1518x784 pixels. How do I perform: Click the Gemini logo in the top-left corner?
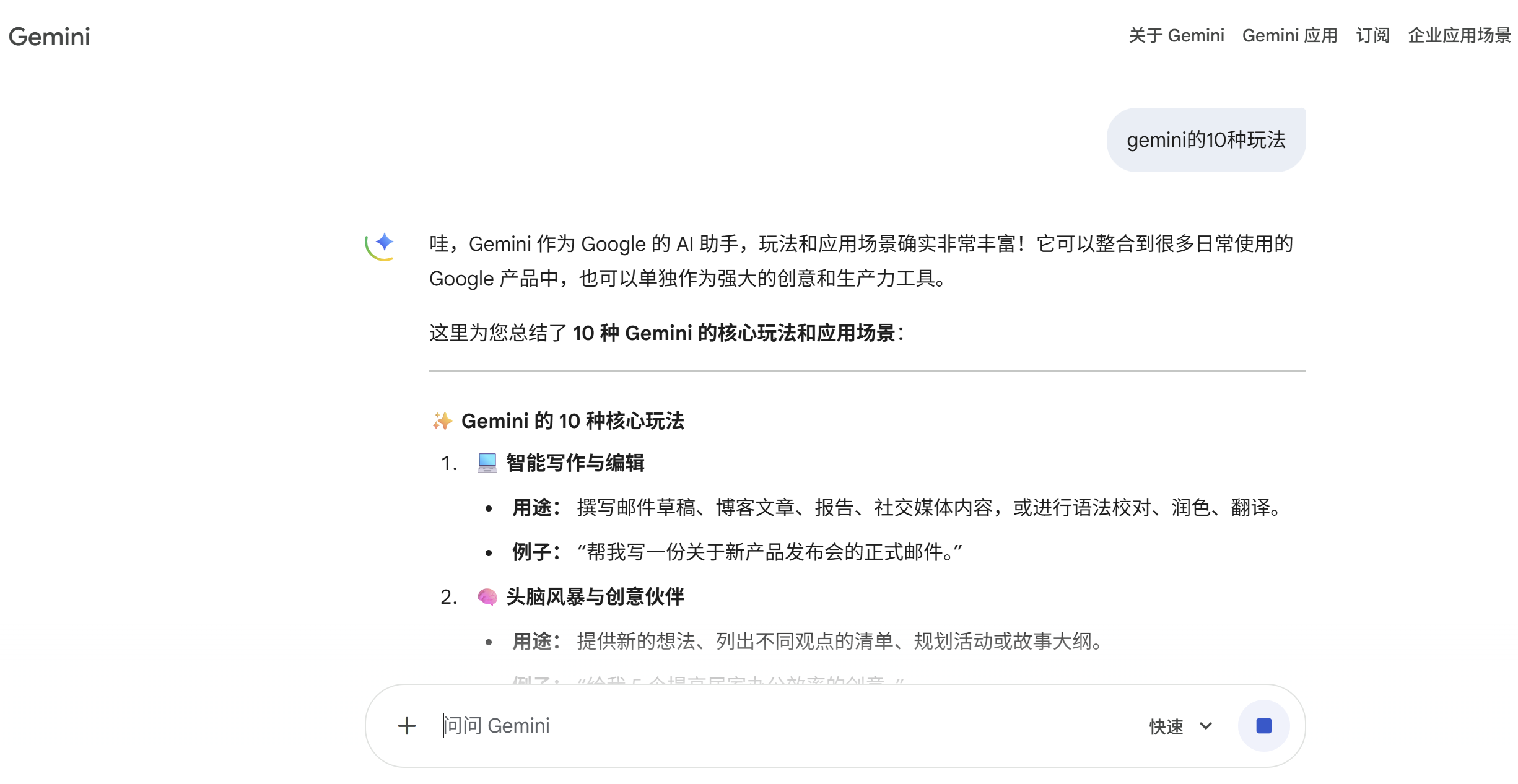(x=49, y=37)
